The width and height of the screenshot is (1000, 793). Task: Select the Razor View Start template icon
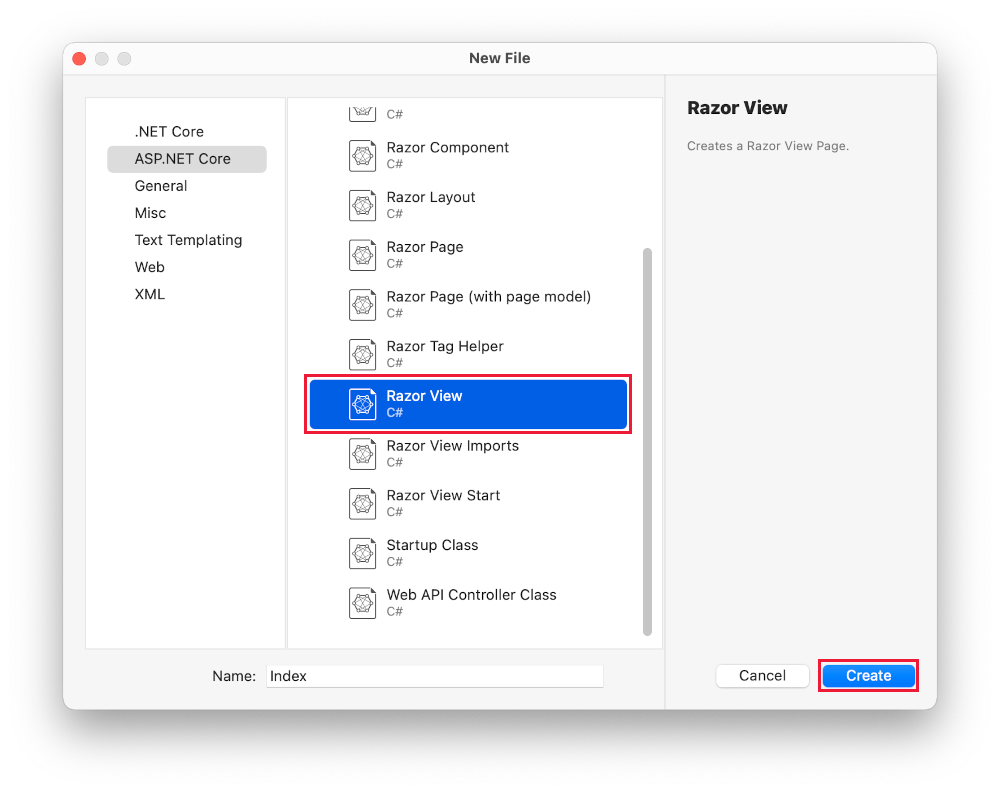[362, 503]
